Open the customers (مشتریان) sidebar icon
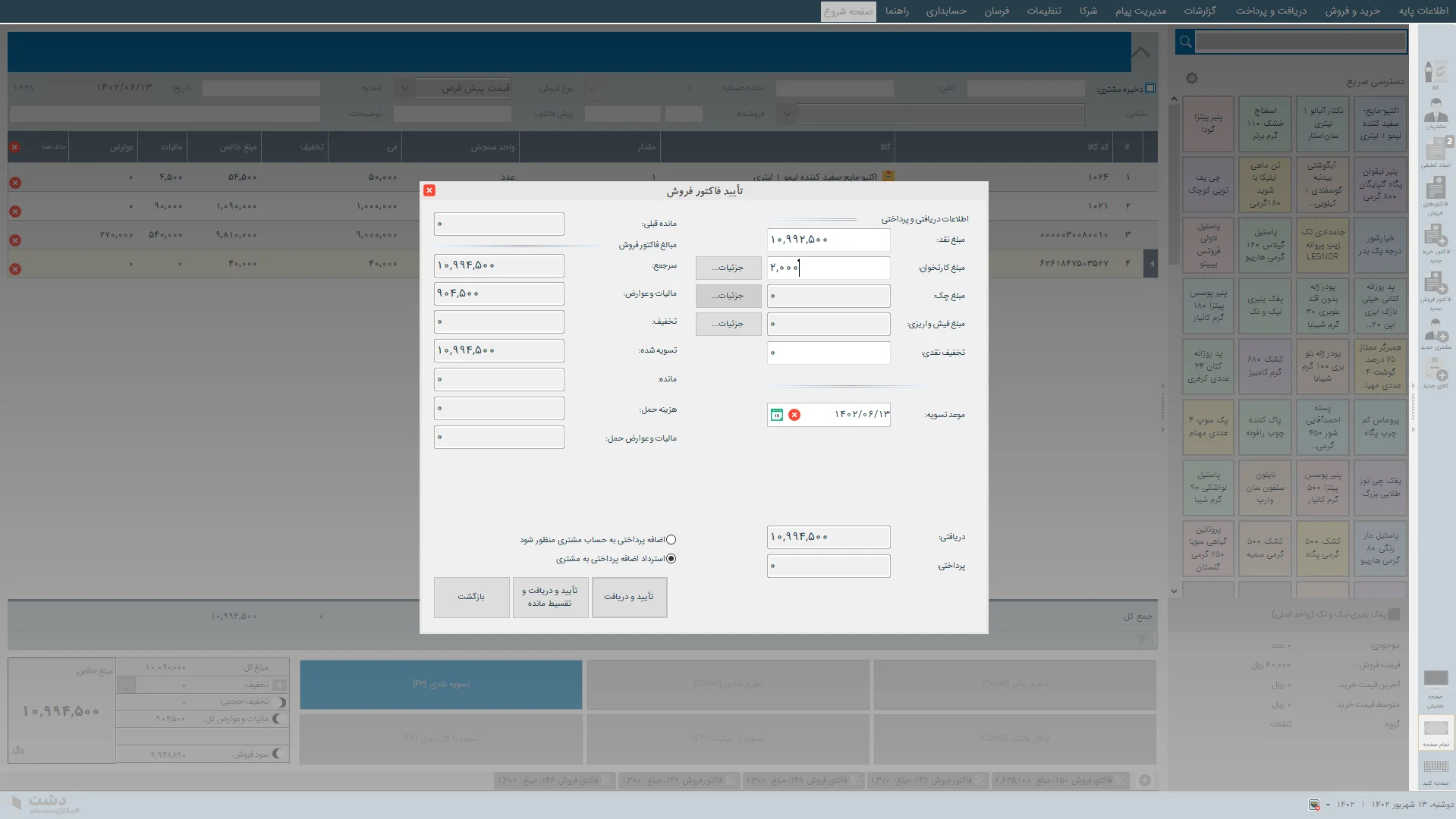Image resolution: width=1456 pixels, height=819 pixels. click(x=1435, y=113)
